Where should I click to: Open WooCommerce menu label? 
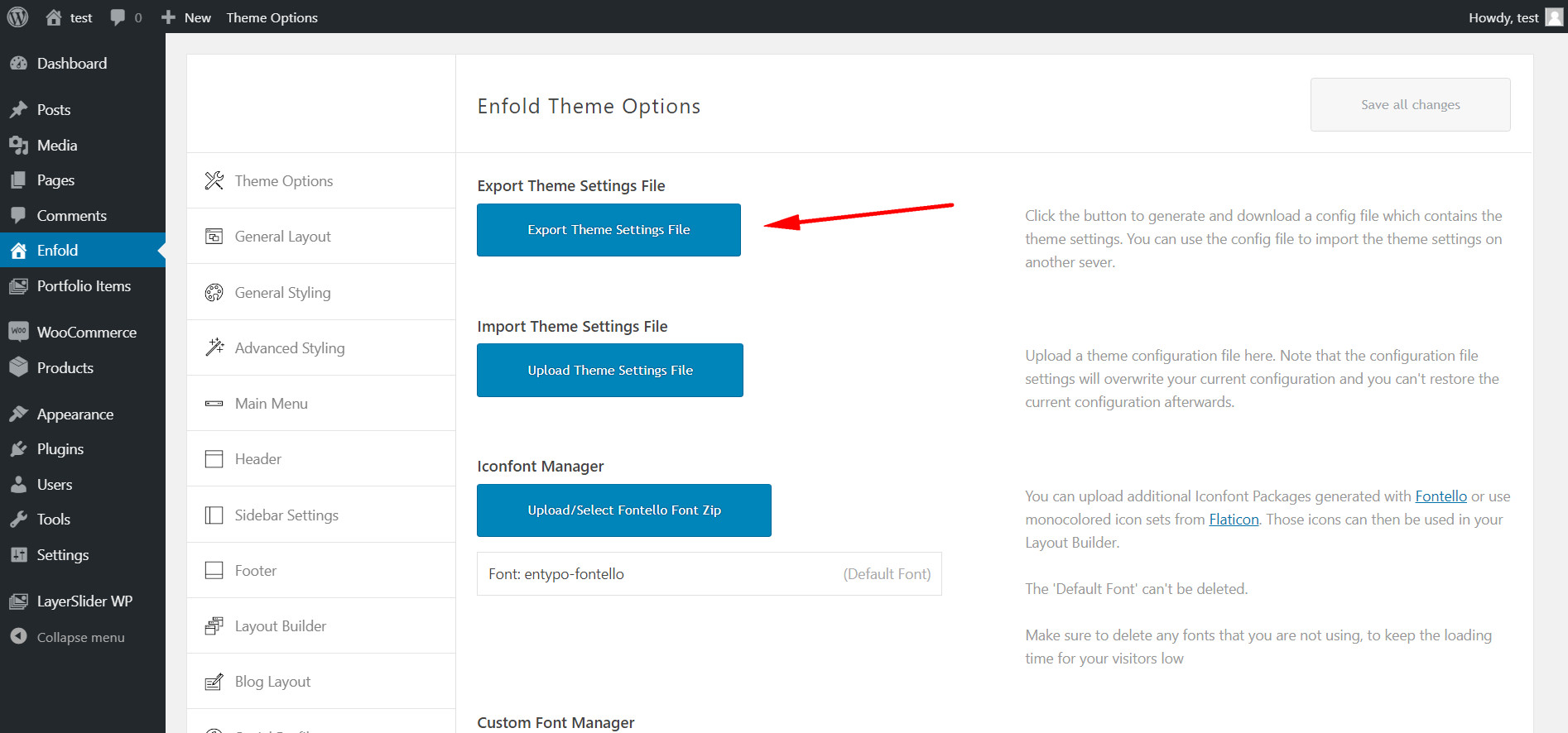pos(87,332)
